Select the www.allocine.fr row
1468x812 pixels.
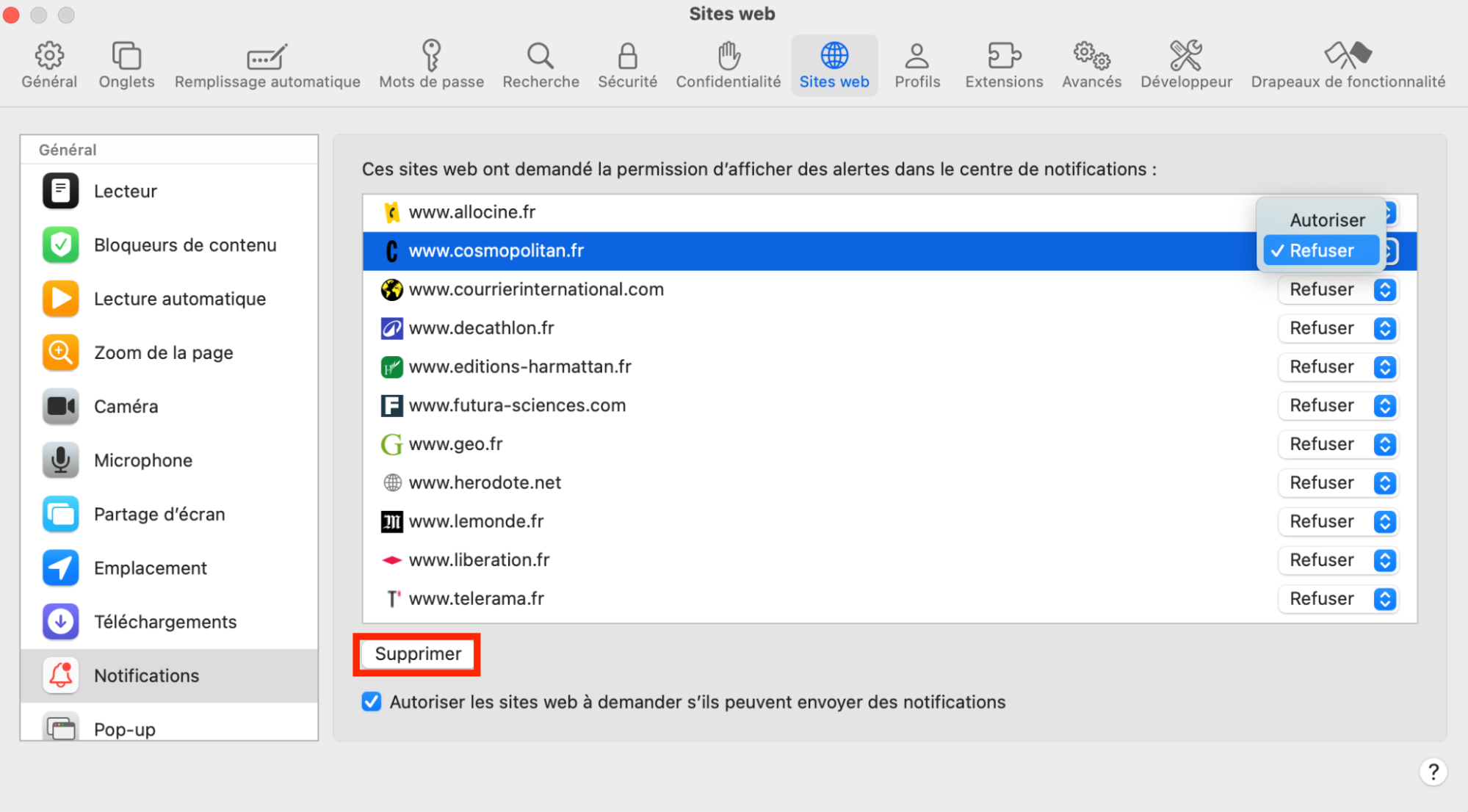click(889, 212)
